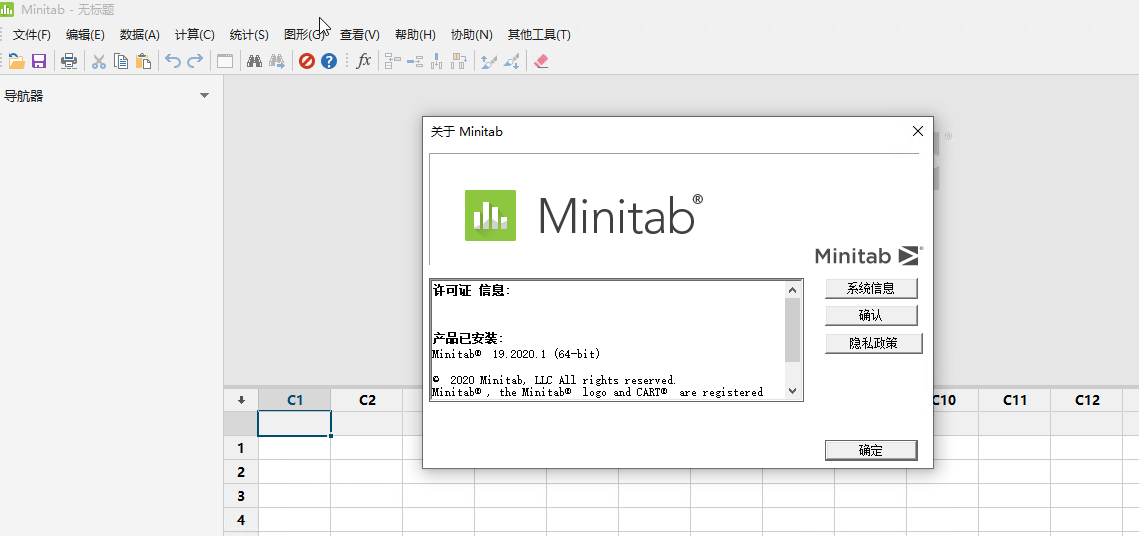1139x536 pixels.
Task: Open the 帮助(H) menu
Action: click(416, 35)
